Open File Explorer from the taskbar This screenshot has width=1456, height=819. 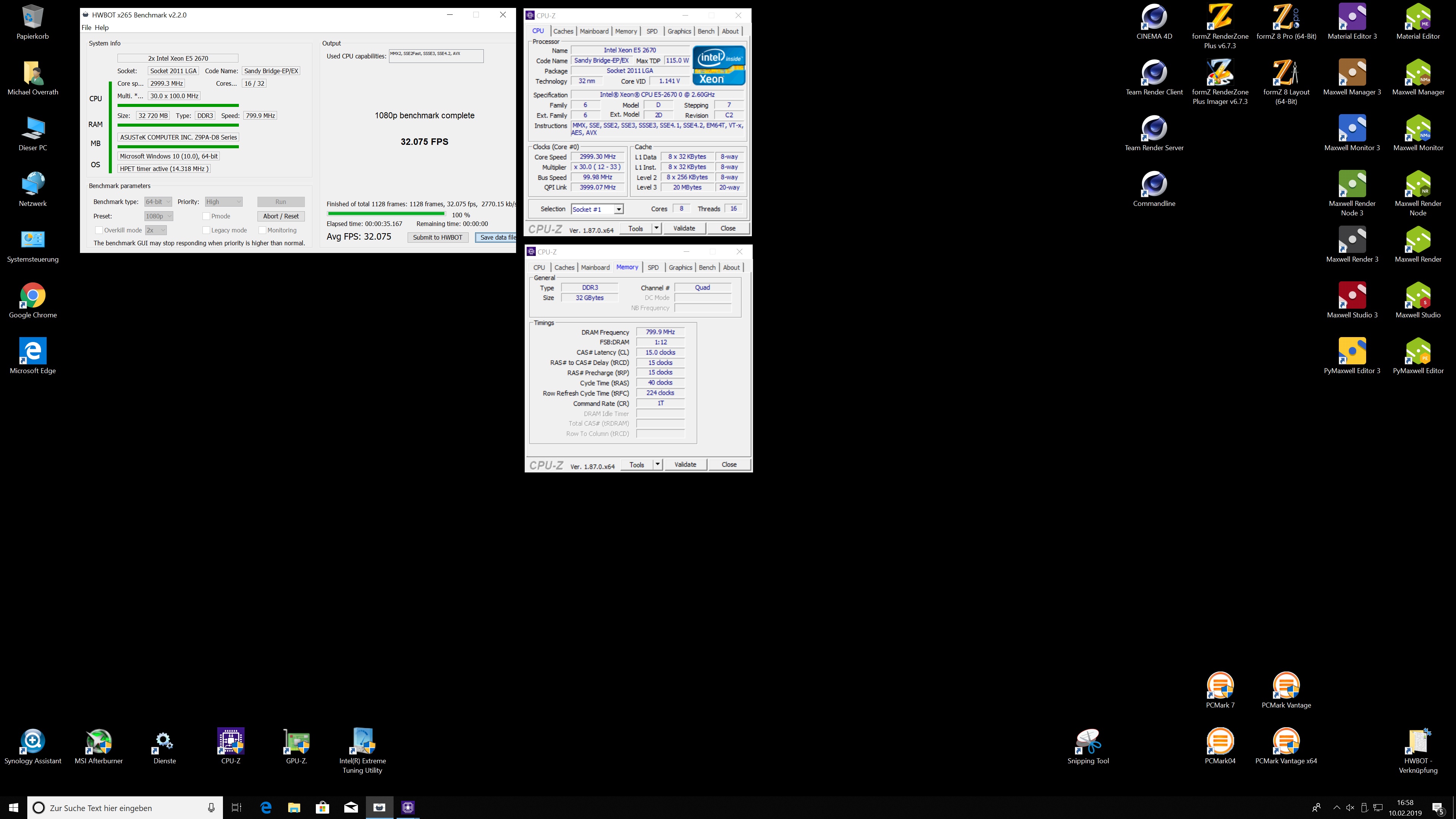click(x=294, y=807)
